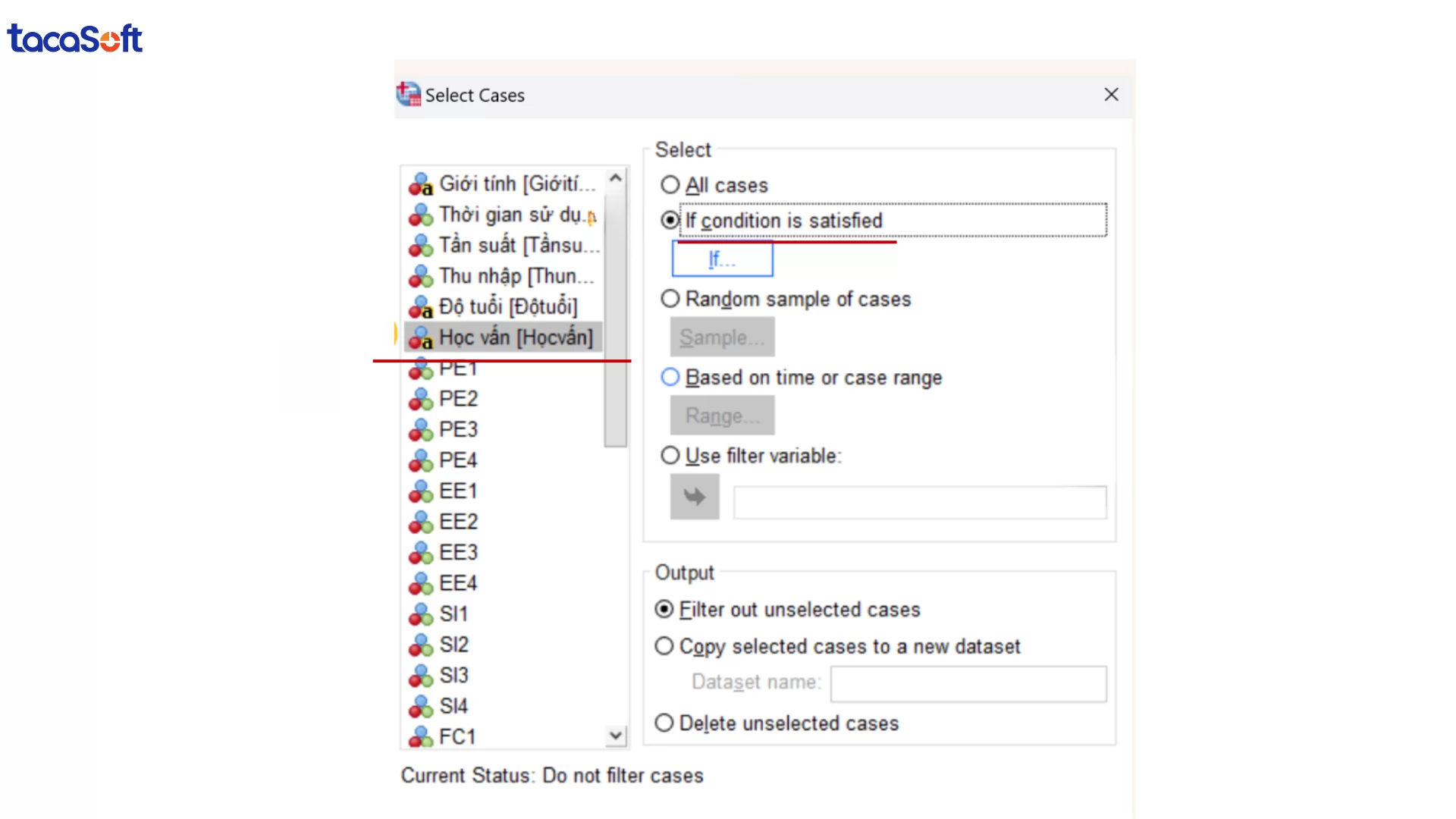Select Copy selected cases to a new dataset
Viewport: 1456px width, 819px height.
point(664,646)
